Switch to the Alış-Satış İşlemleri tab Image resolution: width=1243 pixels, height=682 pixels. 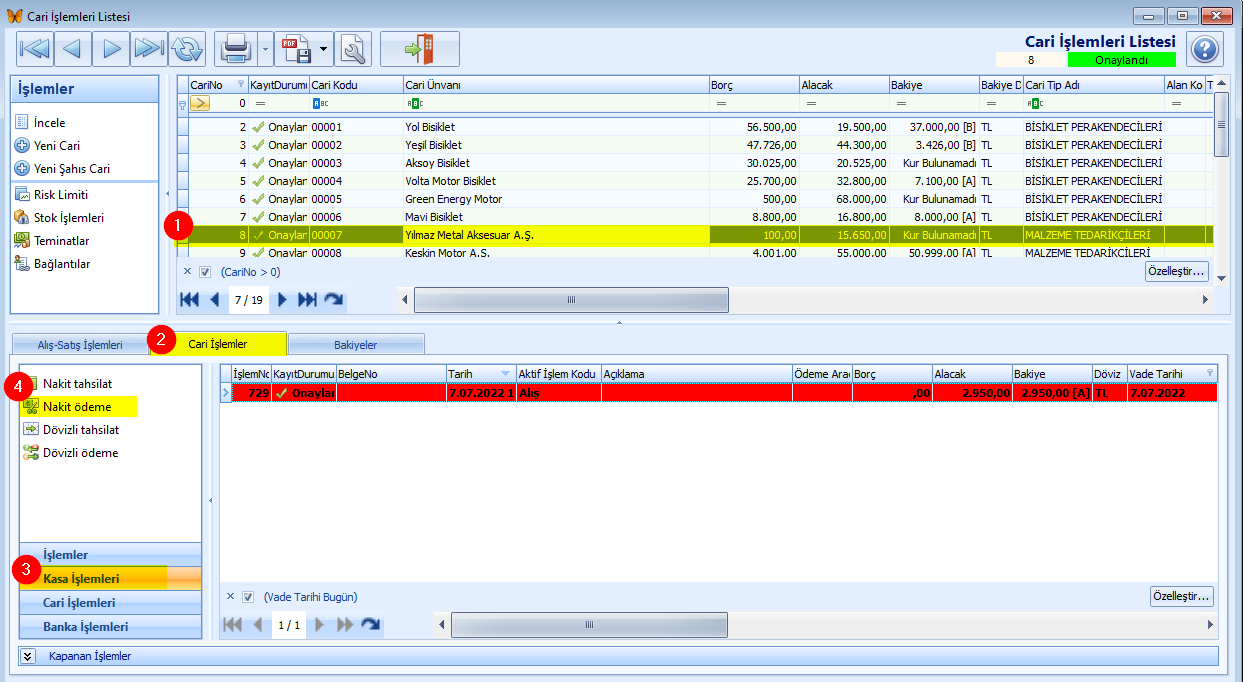[x=80, y=344]
